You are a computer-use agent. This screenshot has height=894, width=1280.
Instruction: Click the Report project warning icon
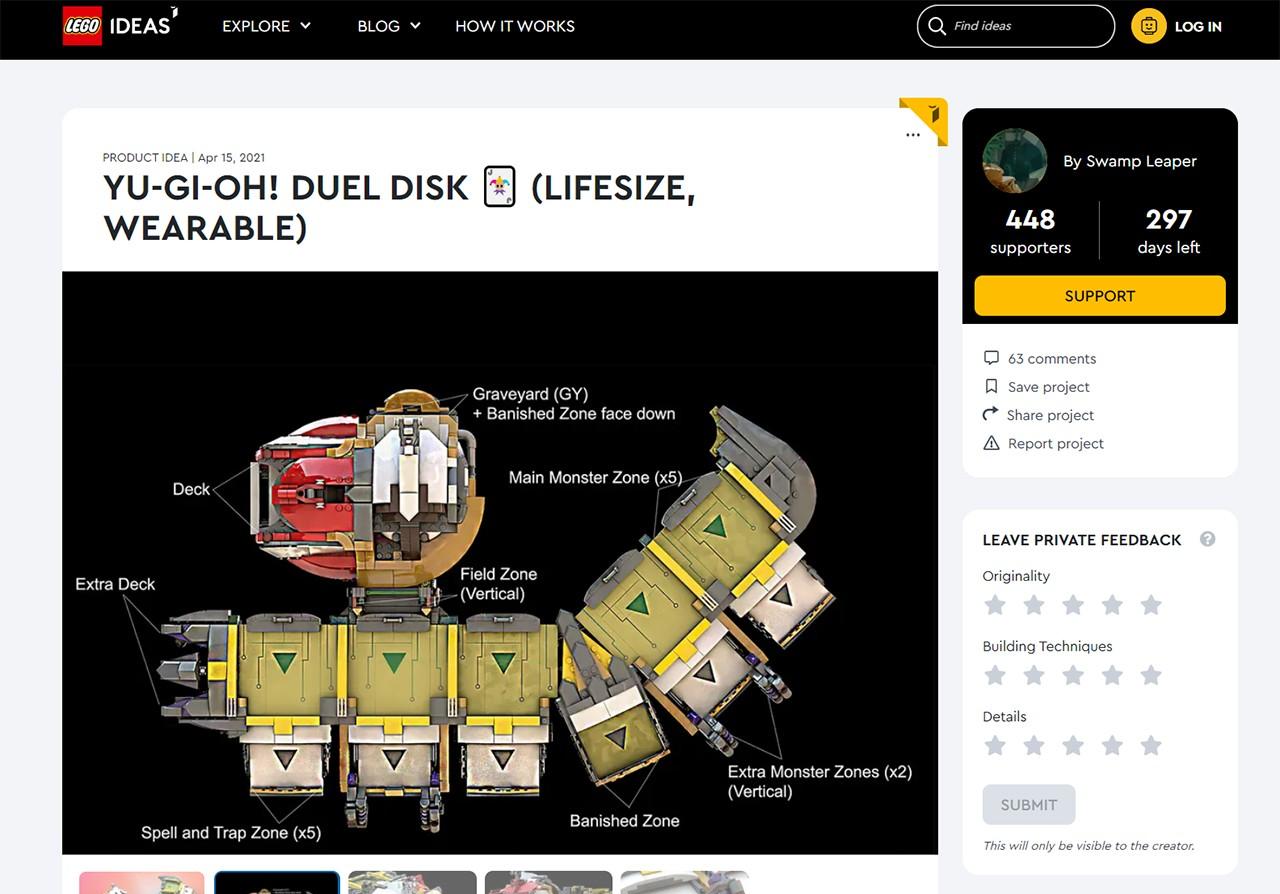[x=991, y=443]
